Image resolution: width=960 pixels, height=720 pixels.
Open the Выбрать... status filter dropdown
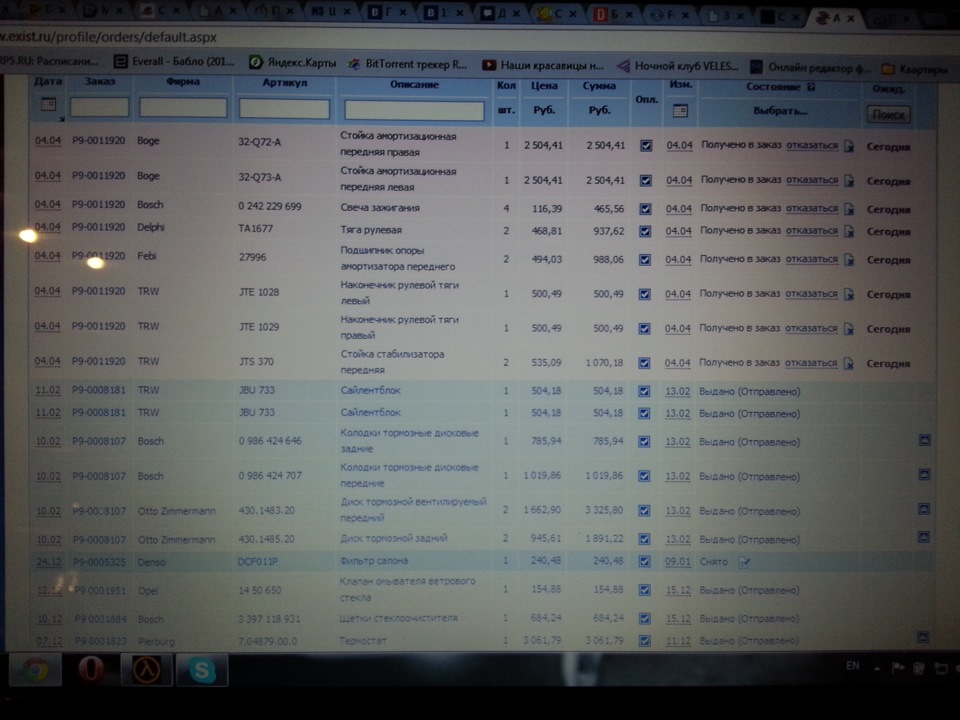coord(780,111)
